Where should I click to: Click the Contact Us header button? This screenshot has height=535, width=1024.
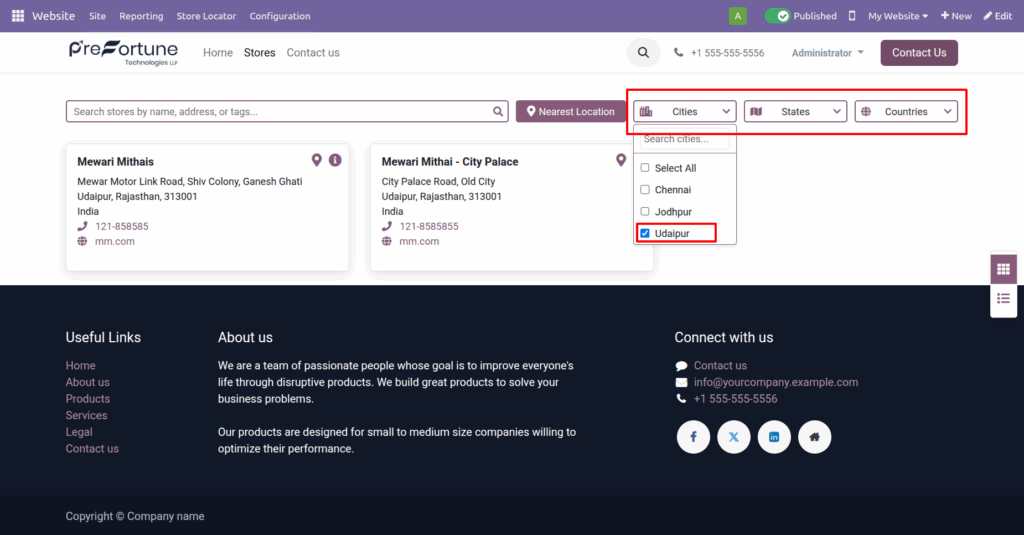919,53
